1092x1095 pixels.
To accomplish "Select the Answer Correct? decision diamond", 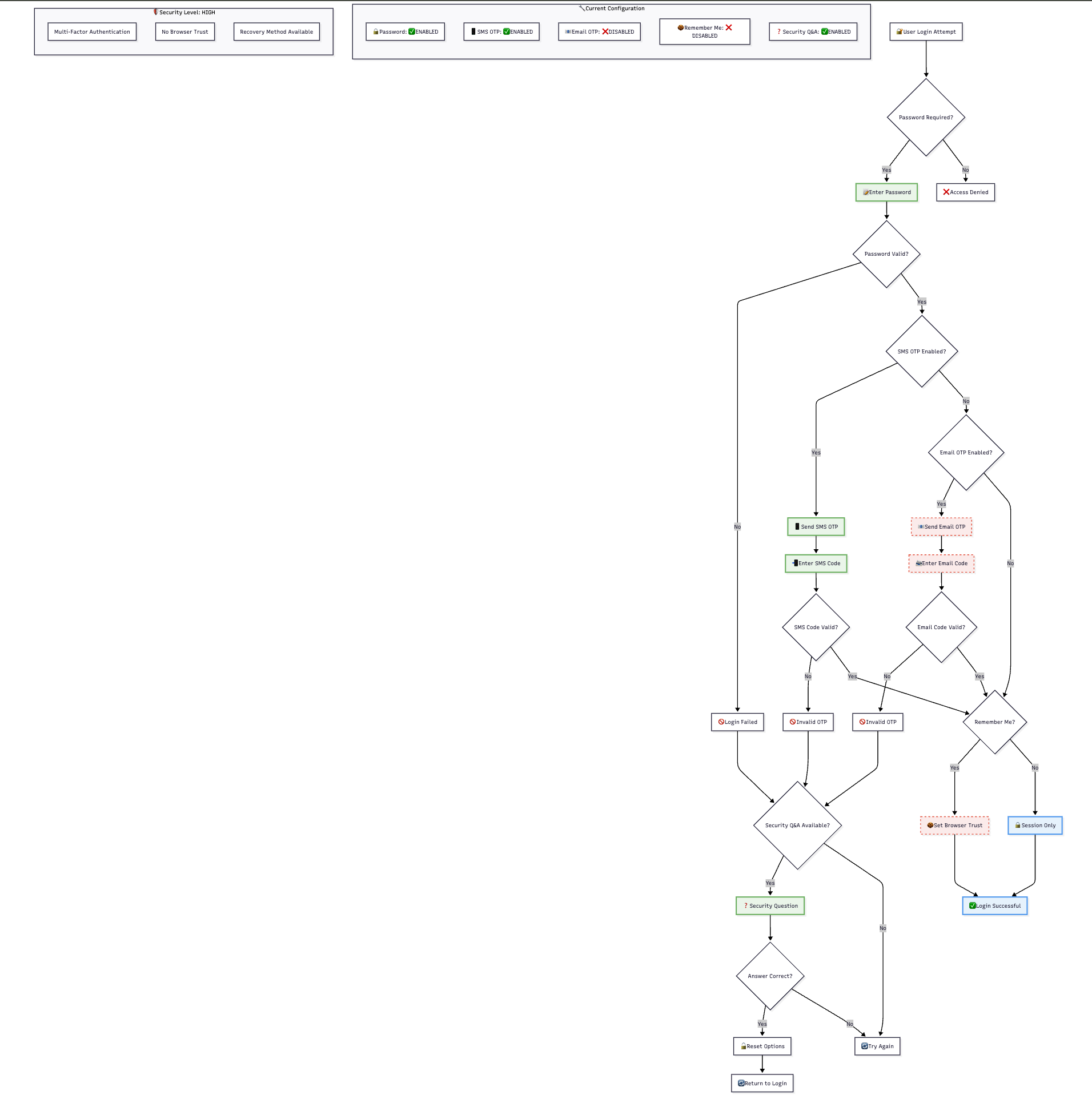I will [770, 976].
